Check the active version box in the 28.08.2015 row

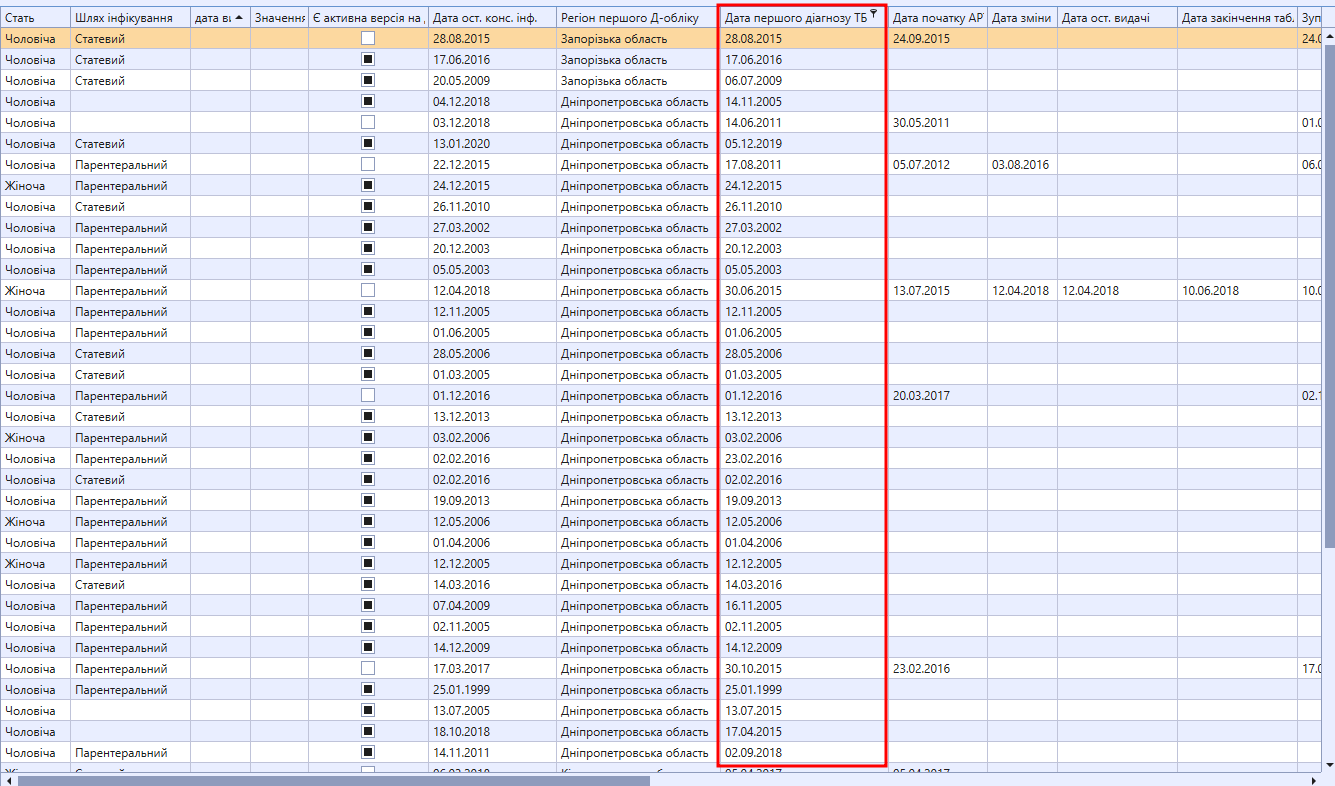tap(368, 38)
